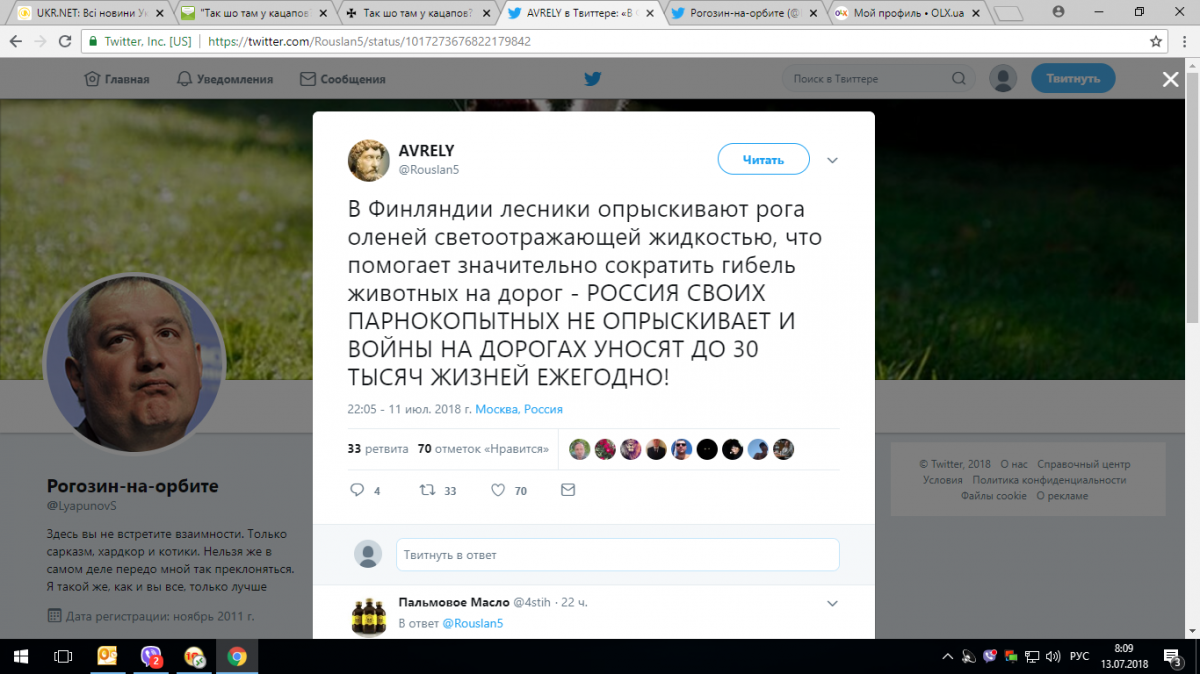Click the reply speech bubble icon
This screenshot has height=674, width=1200.
click(357, 491)
